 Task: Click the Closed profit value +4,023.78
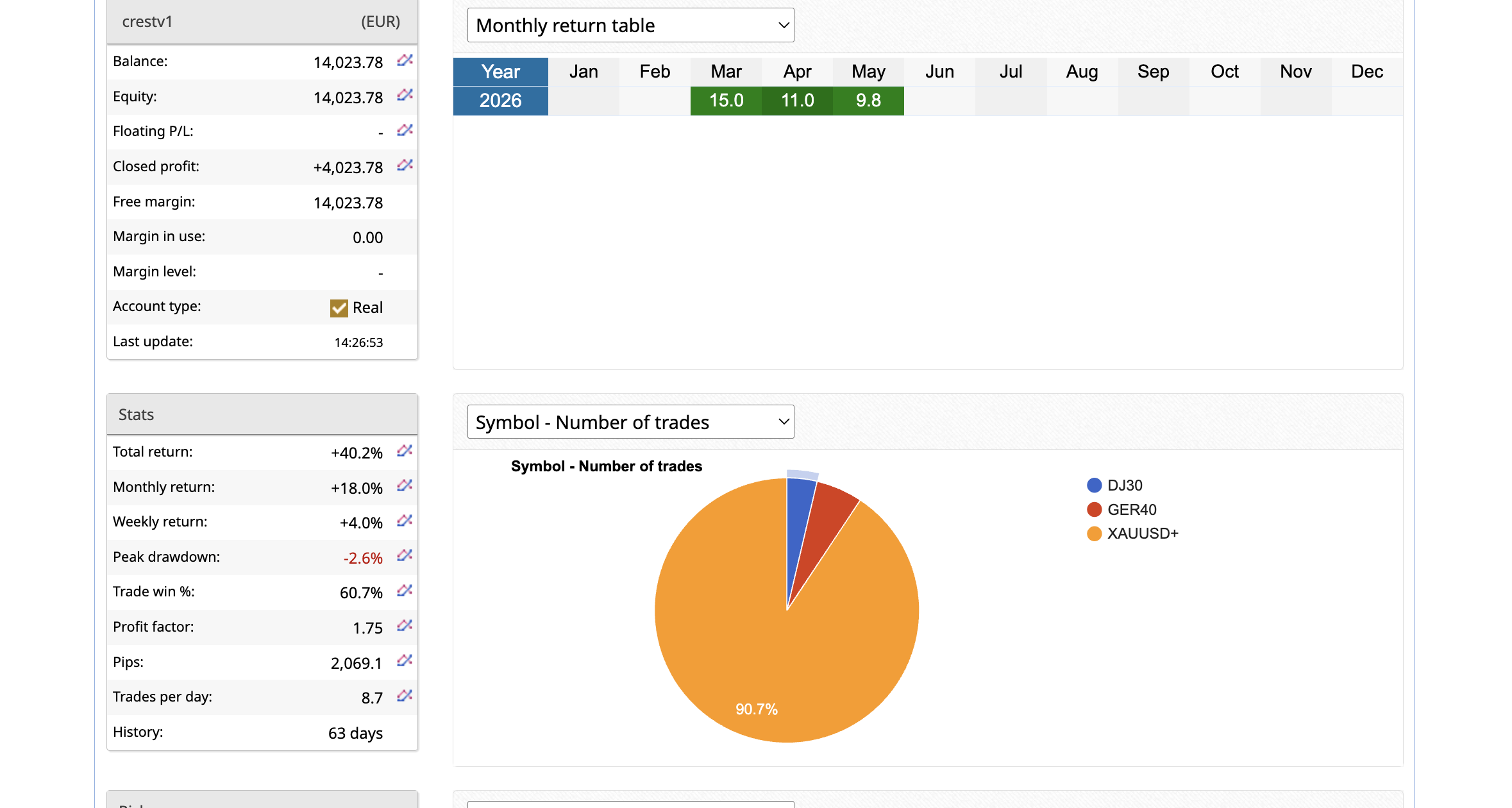(x=348, y=167)
